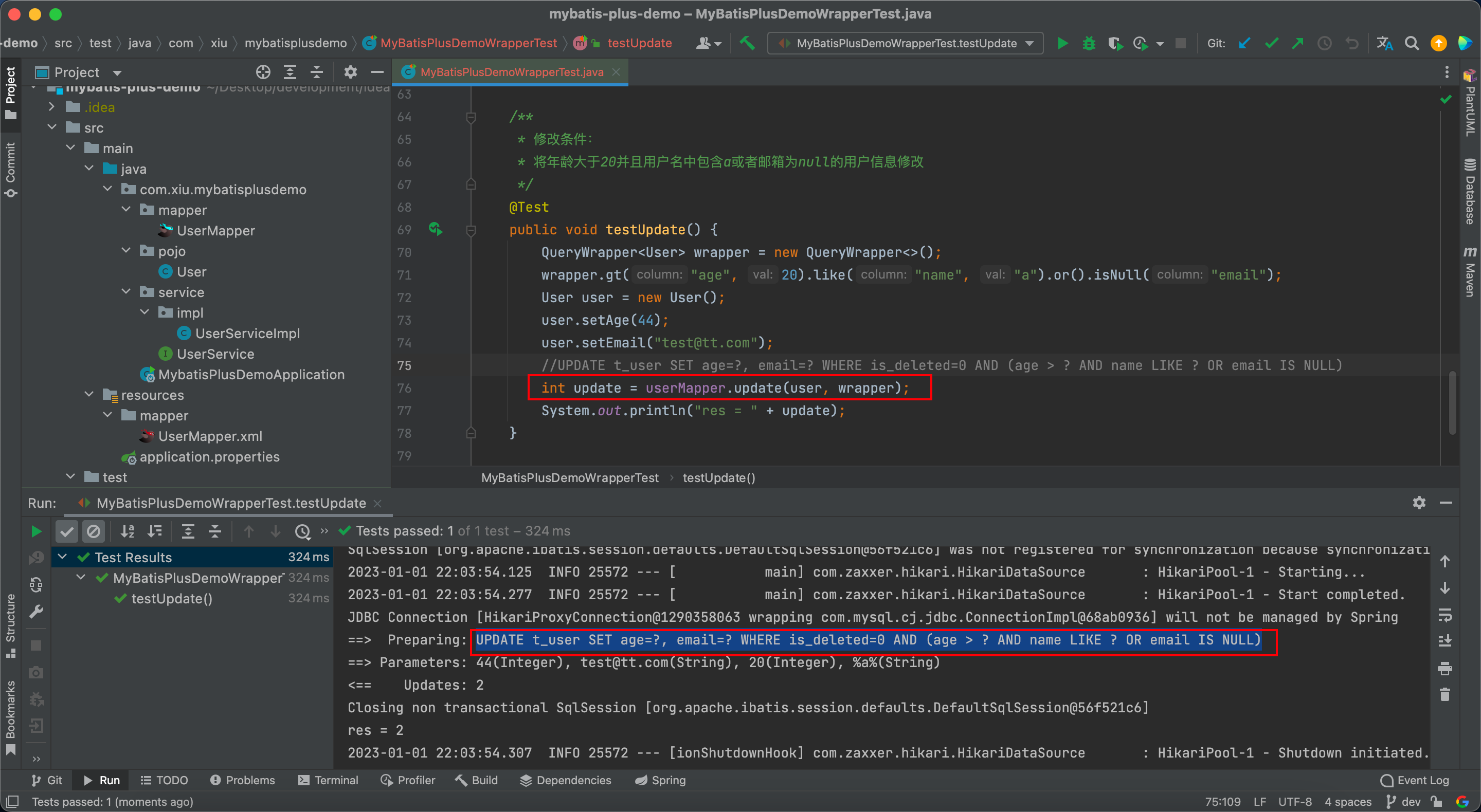Start debugging with the bug icon
This screenshot has width=1481, height=812.
1088,43
